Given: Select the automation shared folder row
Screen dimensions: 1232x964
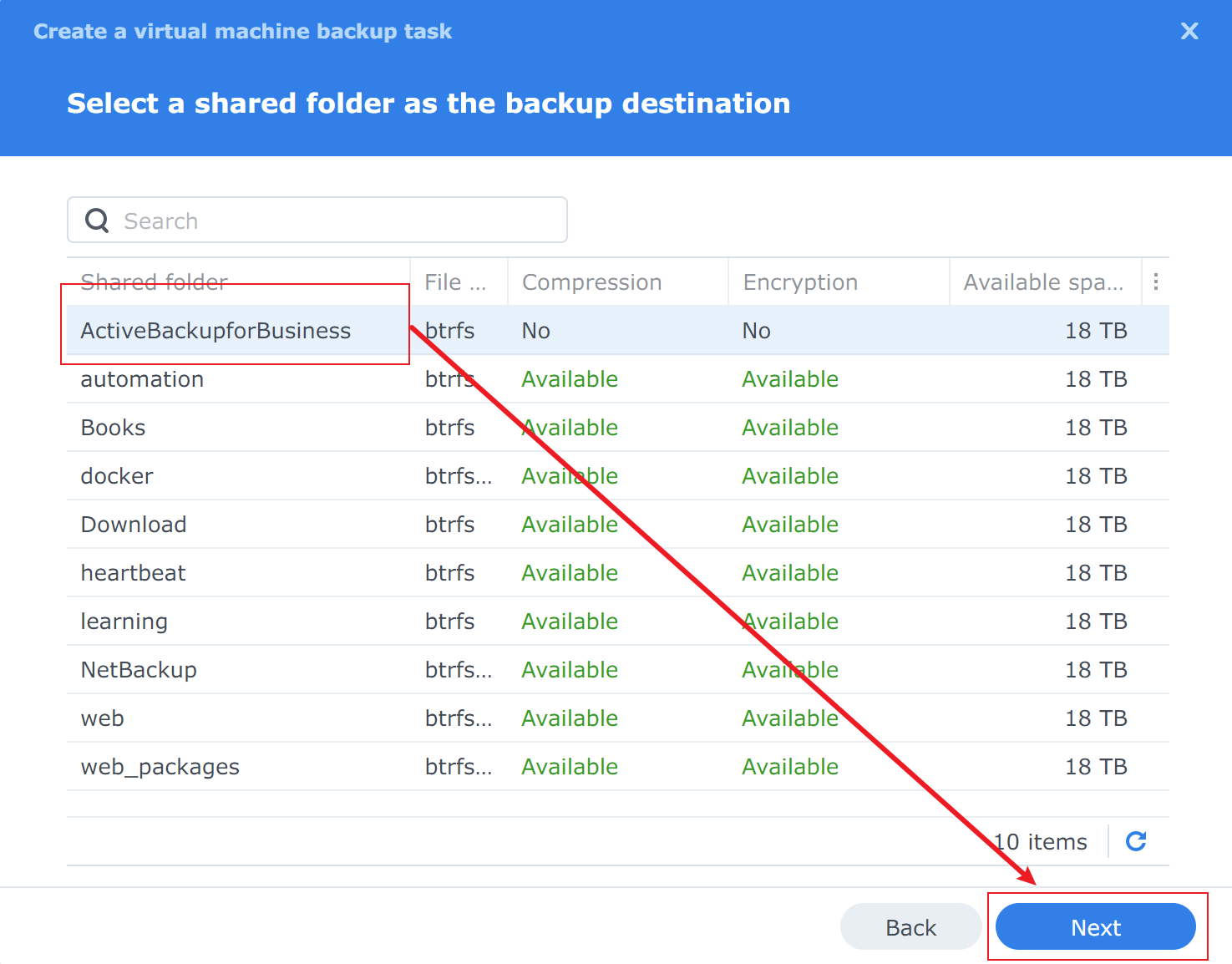Looking at the screenshot, I should tap(142, 379).
